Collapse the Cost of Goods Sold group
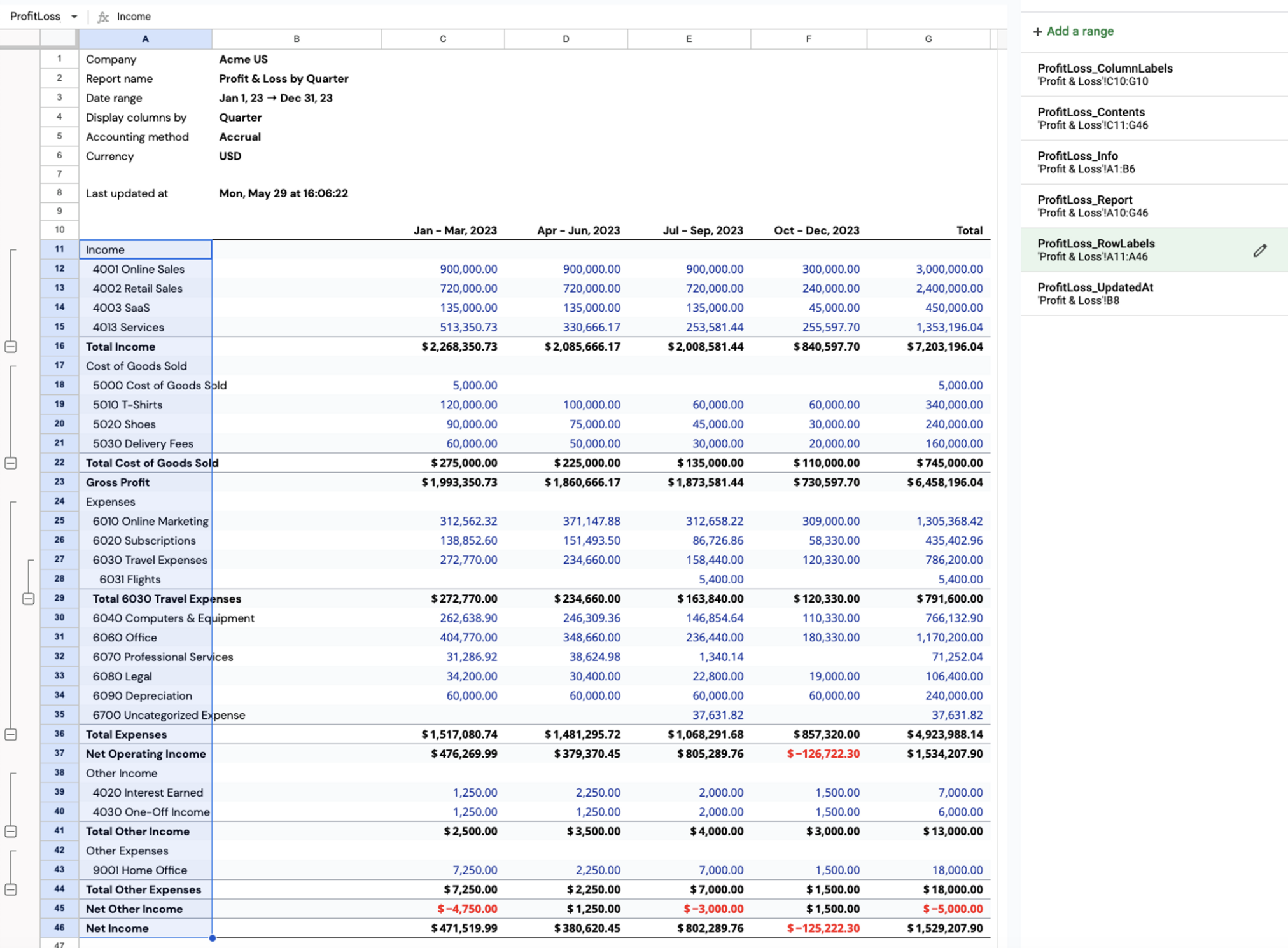 (11, 463)
